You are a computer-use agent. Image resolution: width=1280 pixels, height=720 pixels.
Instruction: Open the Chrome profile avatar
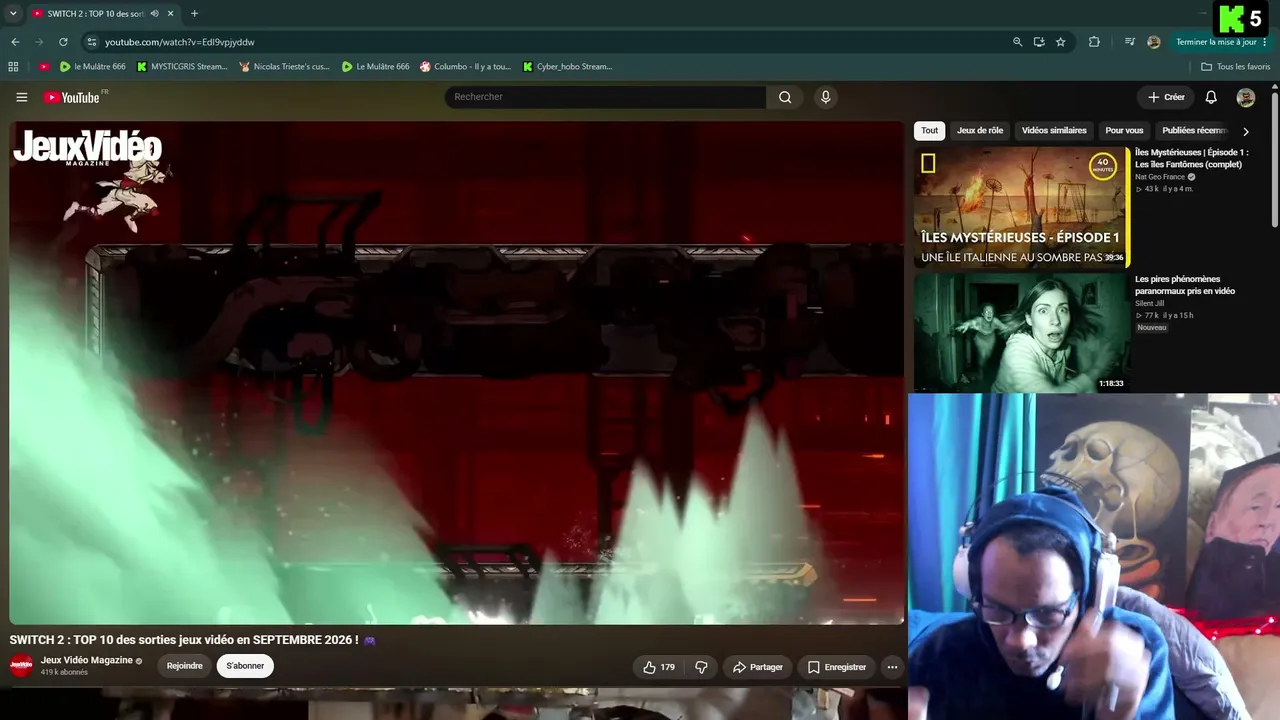pyautogui.click(x=1154, y=42)
